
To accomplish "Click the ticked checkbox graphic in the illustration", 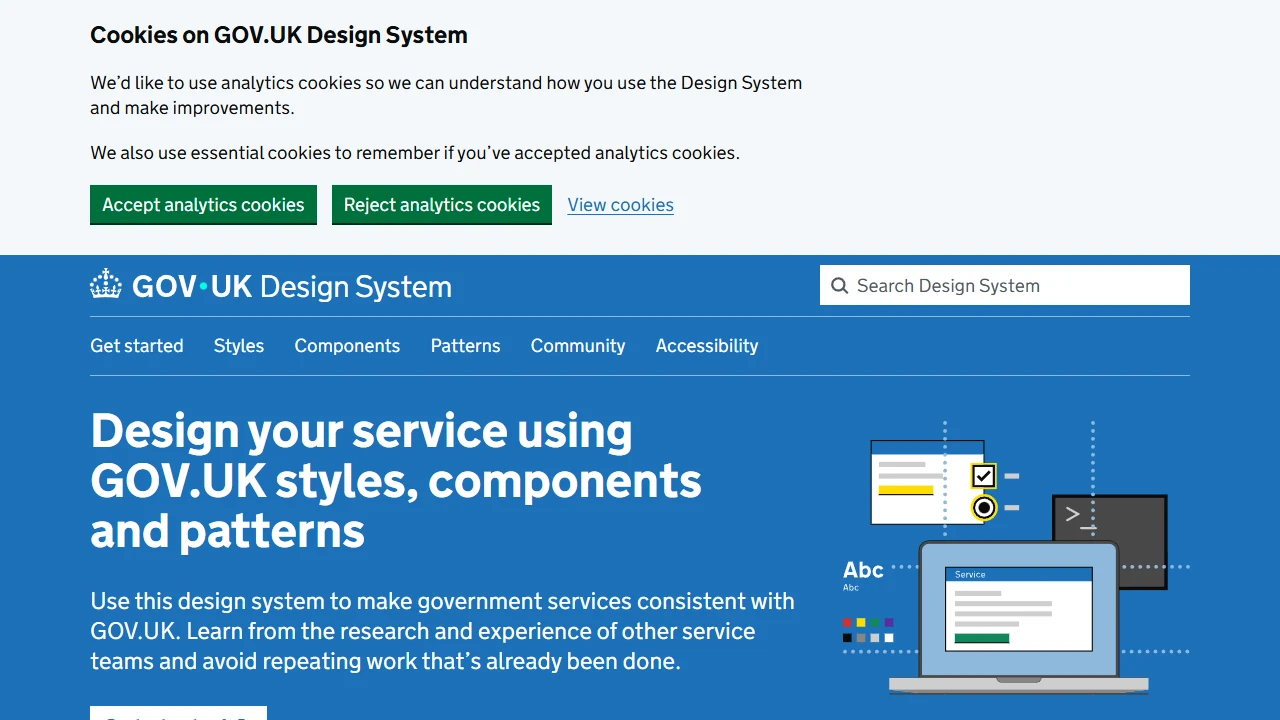I will click(984, 475).
